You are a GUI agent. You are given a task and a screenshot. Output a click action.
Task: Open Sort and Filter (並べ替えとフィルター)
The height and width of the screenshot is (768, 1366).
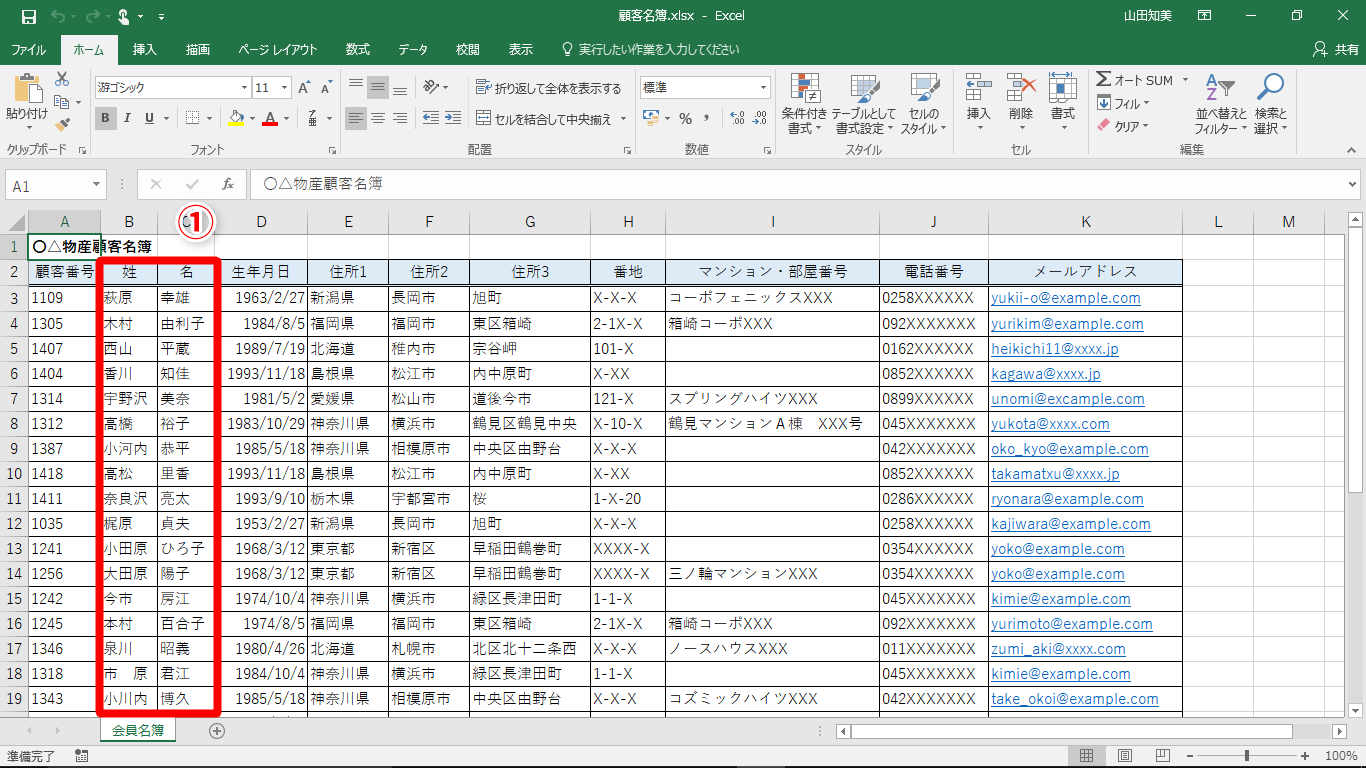tap(1221, 104)
